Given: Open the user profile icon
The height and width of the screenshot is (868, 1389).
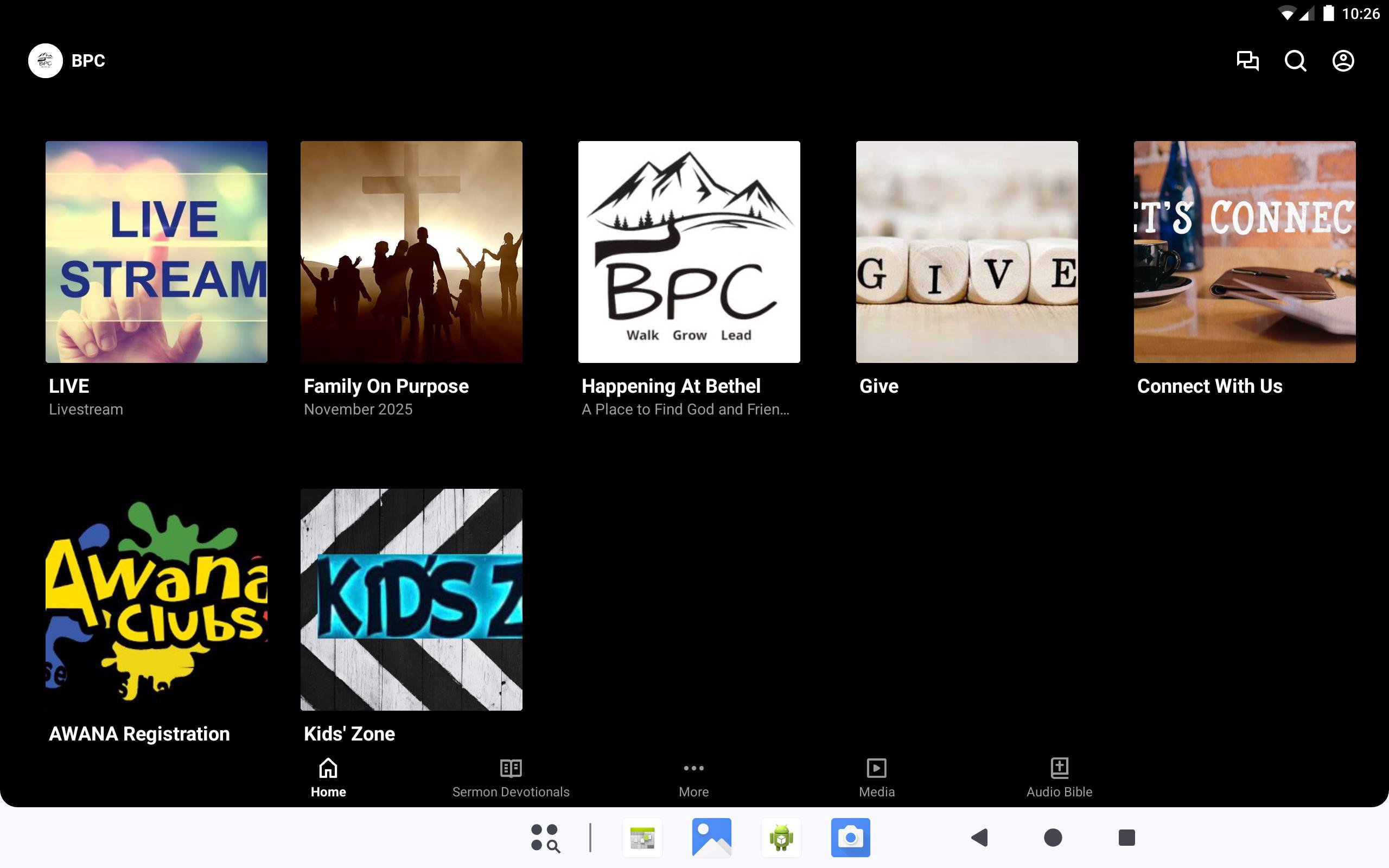Looking at the screenshot, I should click(1342, 60).
